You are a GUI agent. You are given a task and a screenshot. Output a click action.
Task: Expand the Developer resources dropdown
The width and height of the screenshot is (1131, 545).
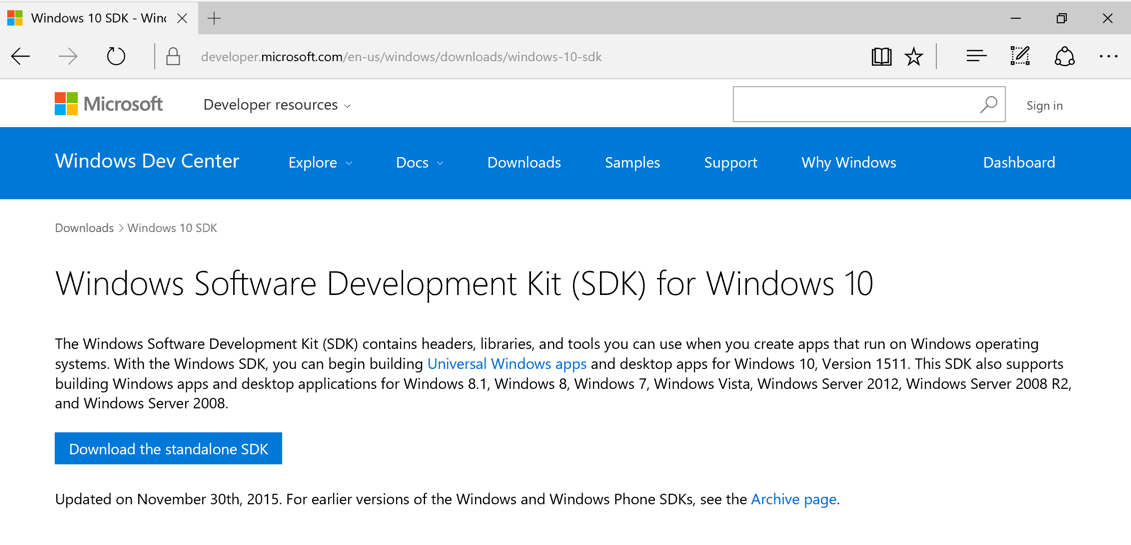pos(277,105)
